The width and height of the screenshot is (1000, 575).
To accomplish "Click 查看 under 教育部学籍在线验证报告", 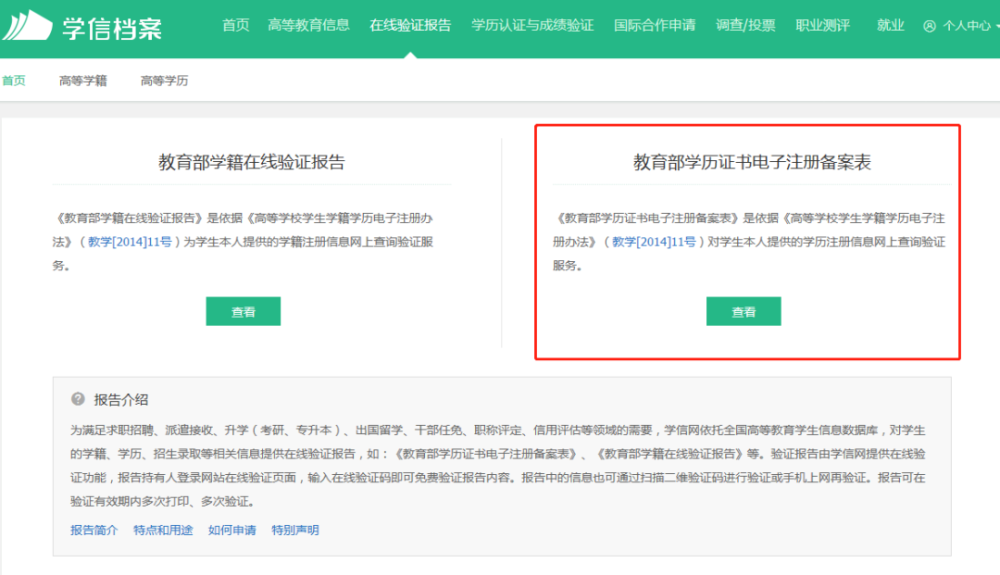I will point(243,311).
